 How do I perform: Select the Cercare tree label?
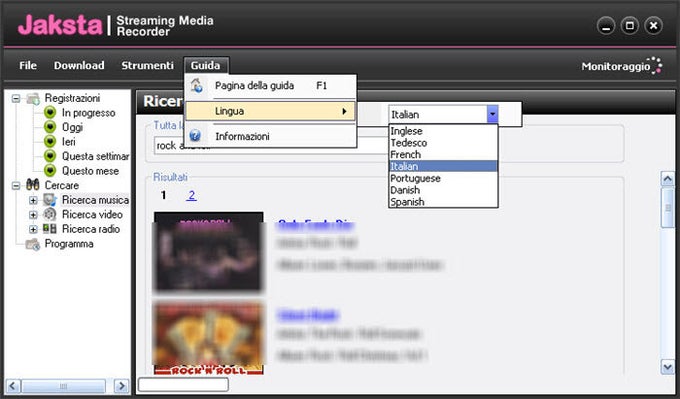tap(62, 186)
